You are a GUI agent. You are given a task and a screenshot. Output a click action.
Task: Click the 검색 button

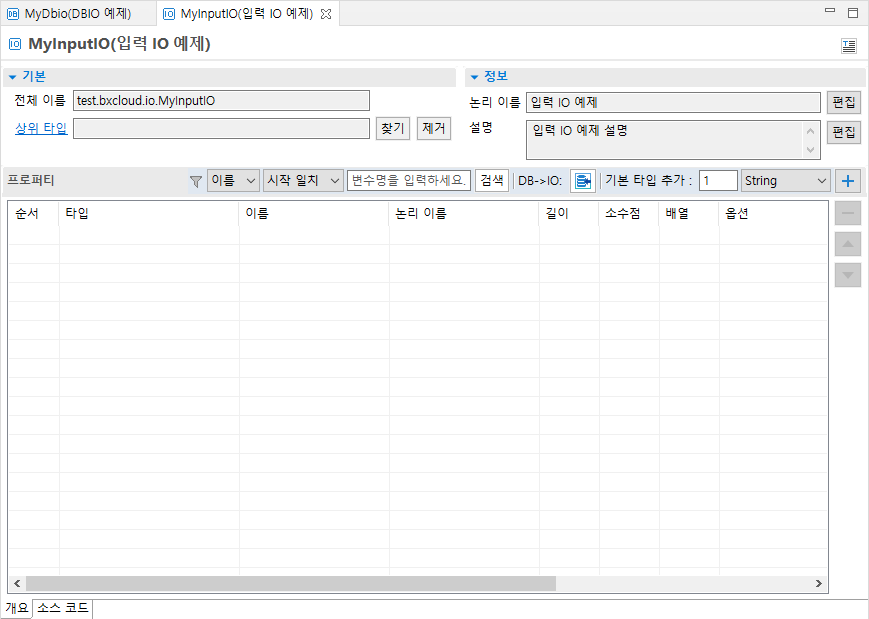[x=492, y=181]
